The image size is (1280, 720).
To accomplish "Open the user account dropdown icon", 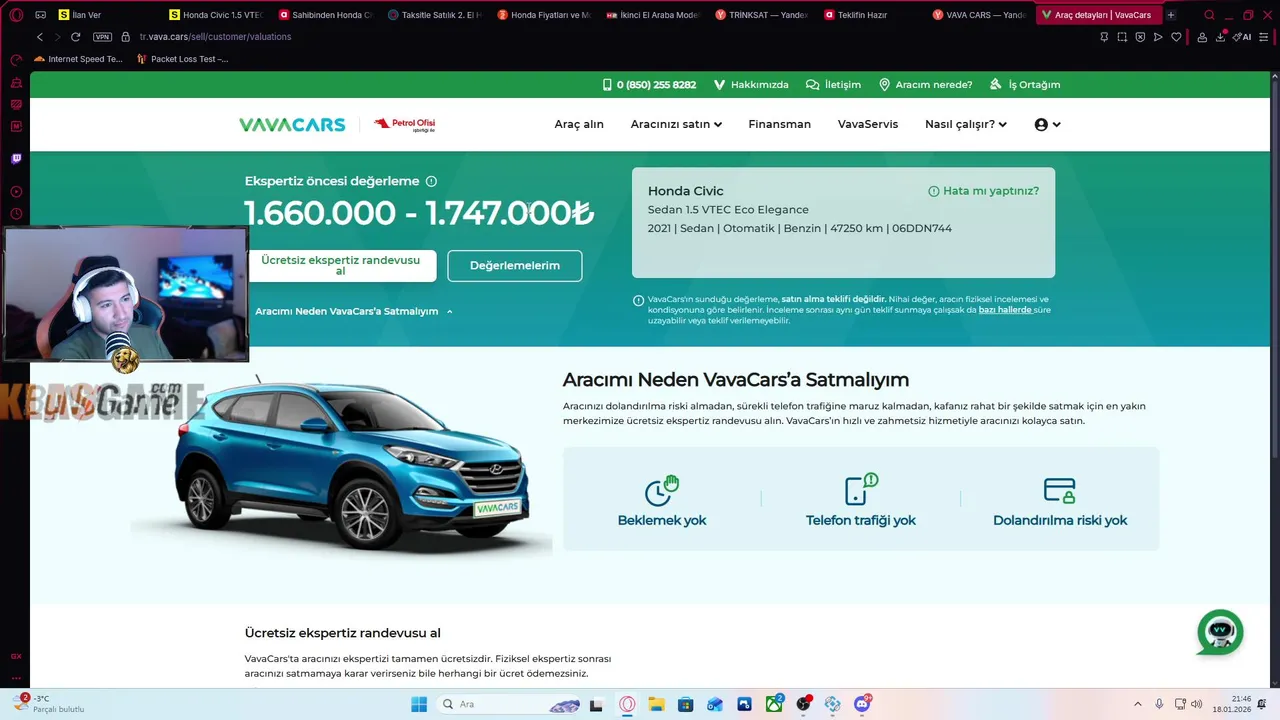I will (x=1047, y=125).
